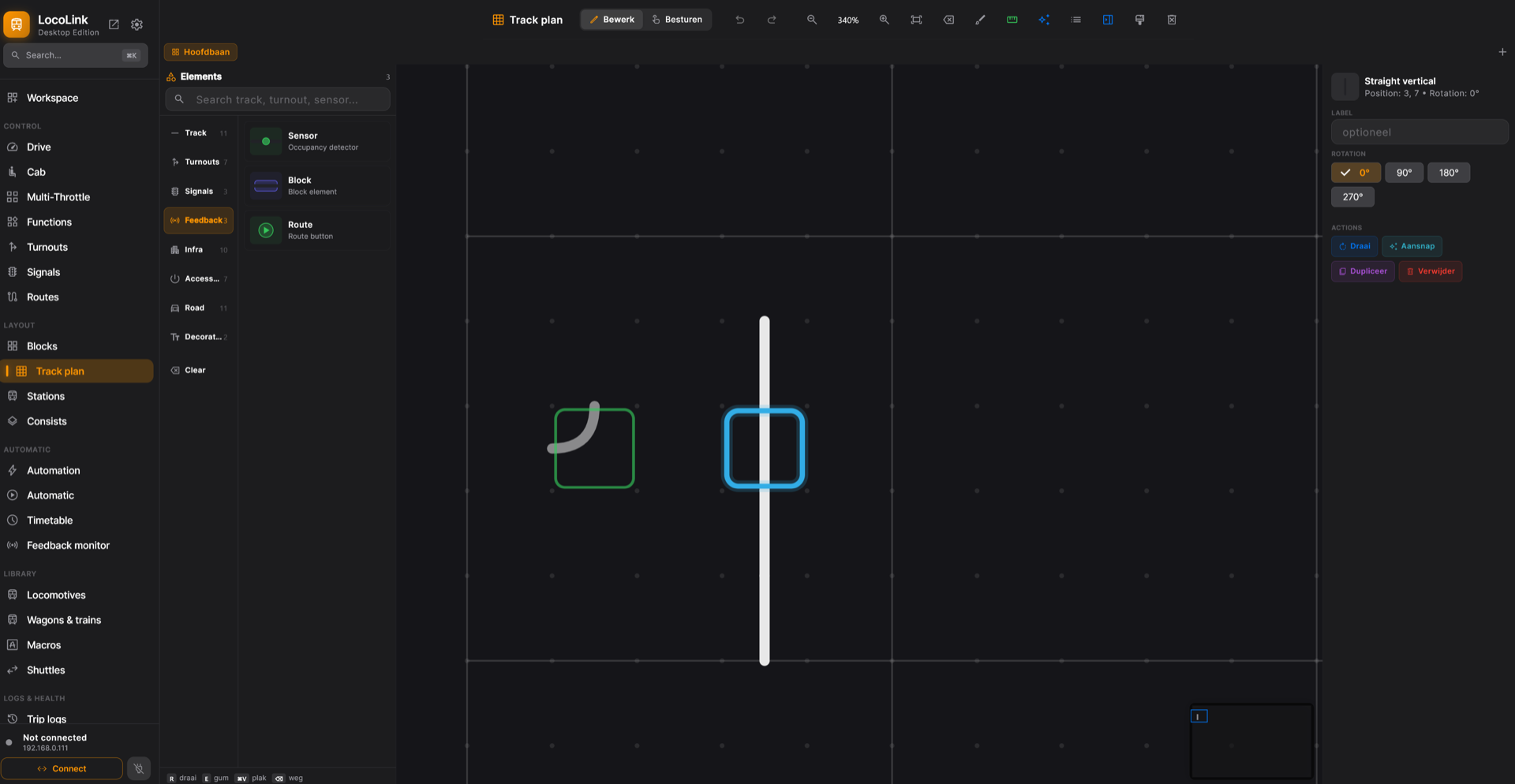Select the Decoration element category
Screen dimensions: 1515x784
(199, 338)
